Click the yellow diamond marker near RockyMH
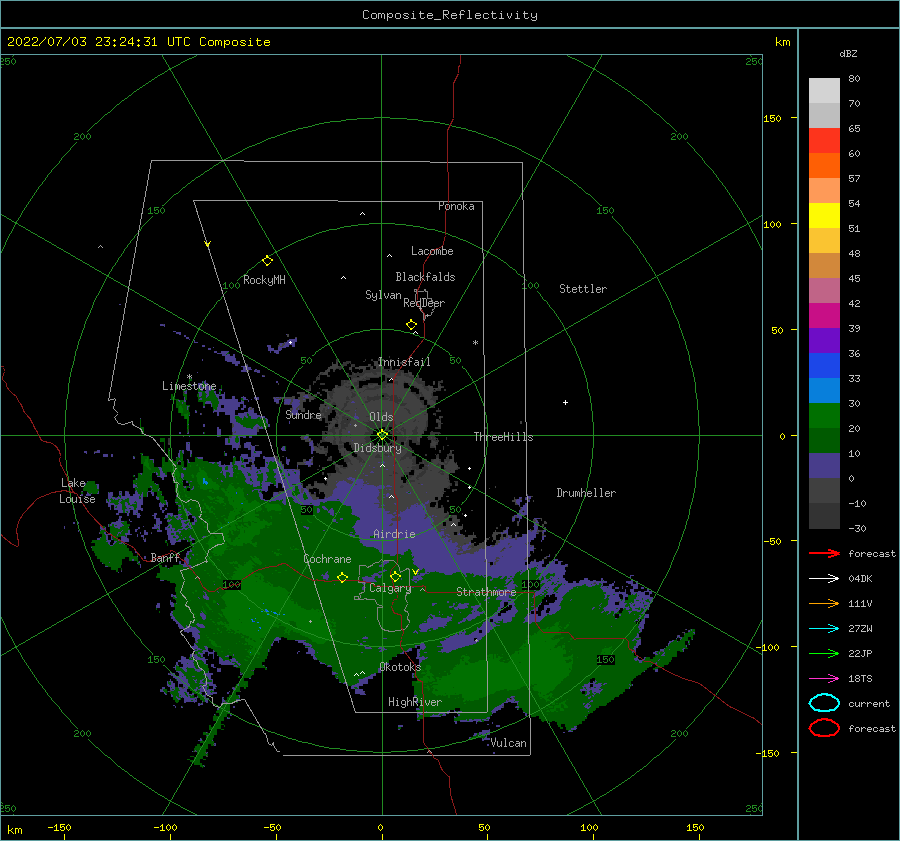The height and width of the screenshot is (841, 900). coord(267,261)
